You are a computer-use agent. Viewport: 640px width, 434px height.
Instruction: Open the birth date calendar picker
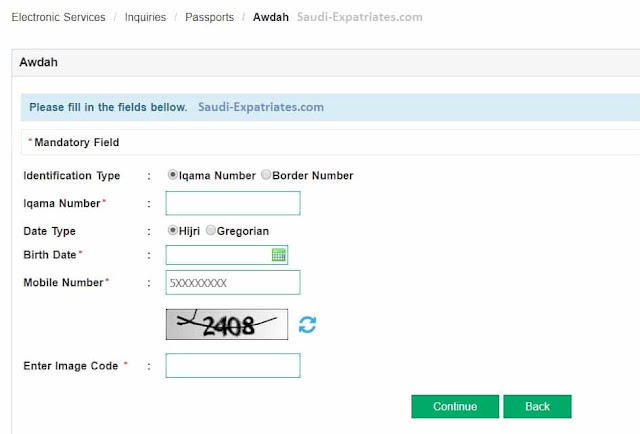279,255
